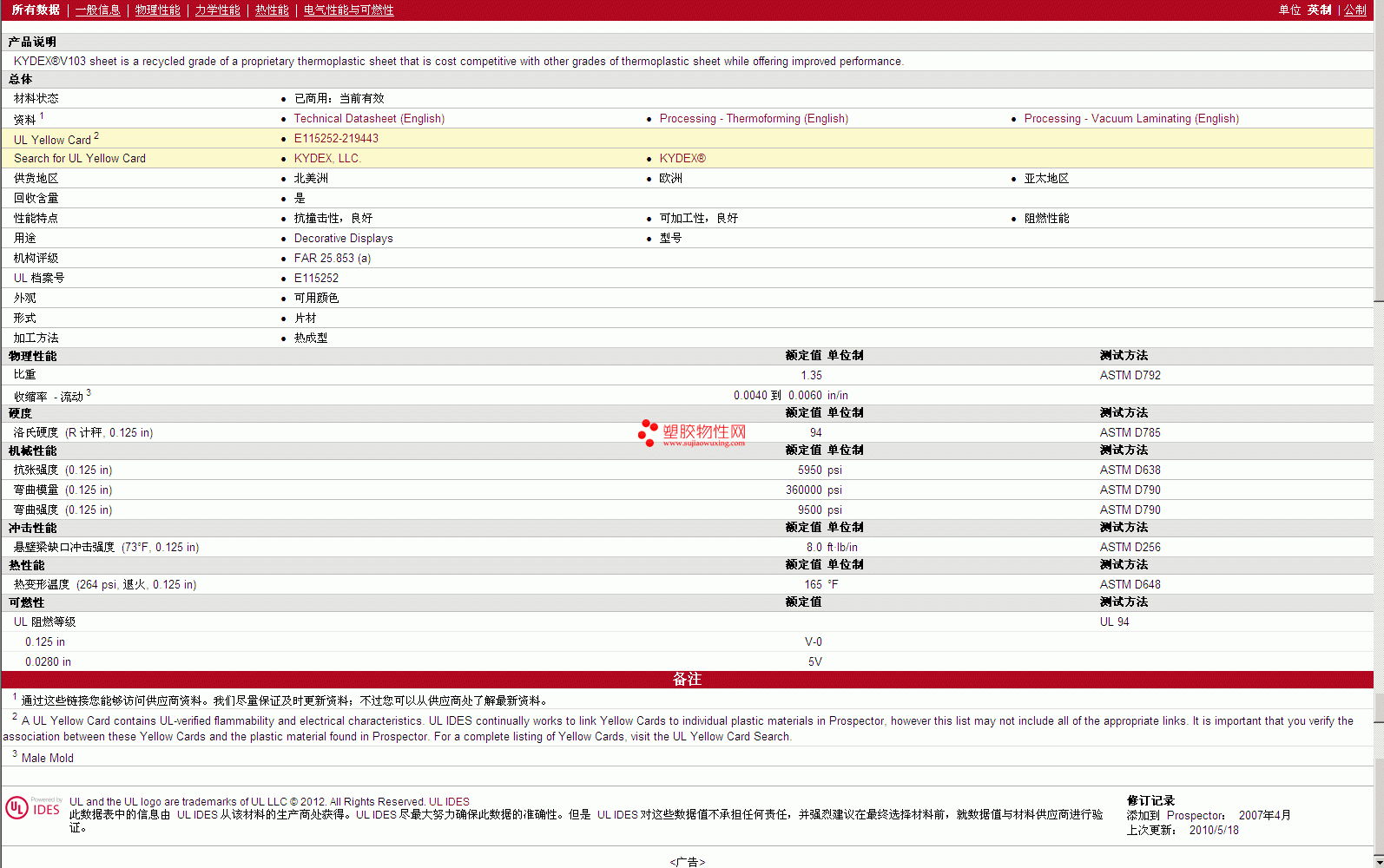Viewport: 1384px width, 868px height.
Task: Select the ASTM D638 test method text
Action: coord(1130,470)
